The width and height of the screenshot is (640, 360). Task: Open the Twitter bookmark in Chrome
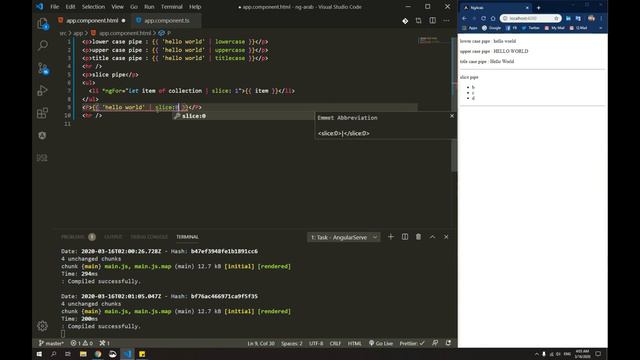pyautogui.click(x=531, y=28)
